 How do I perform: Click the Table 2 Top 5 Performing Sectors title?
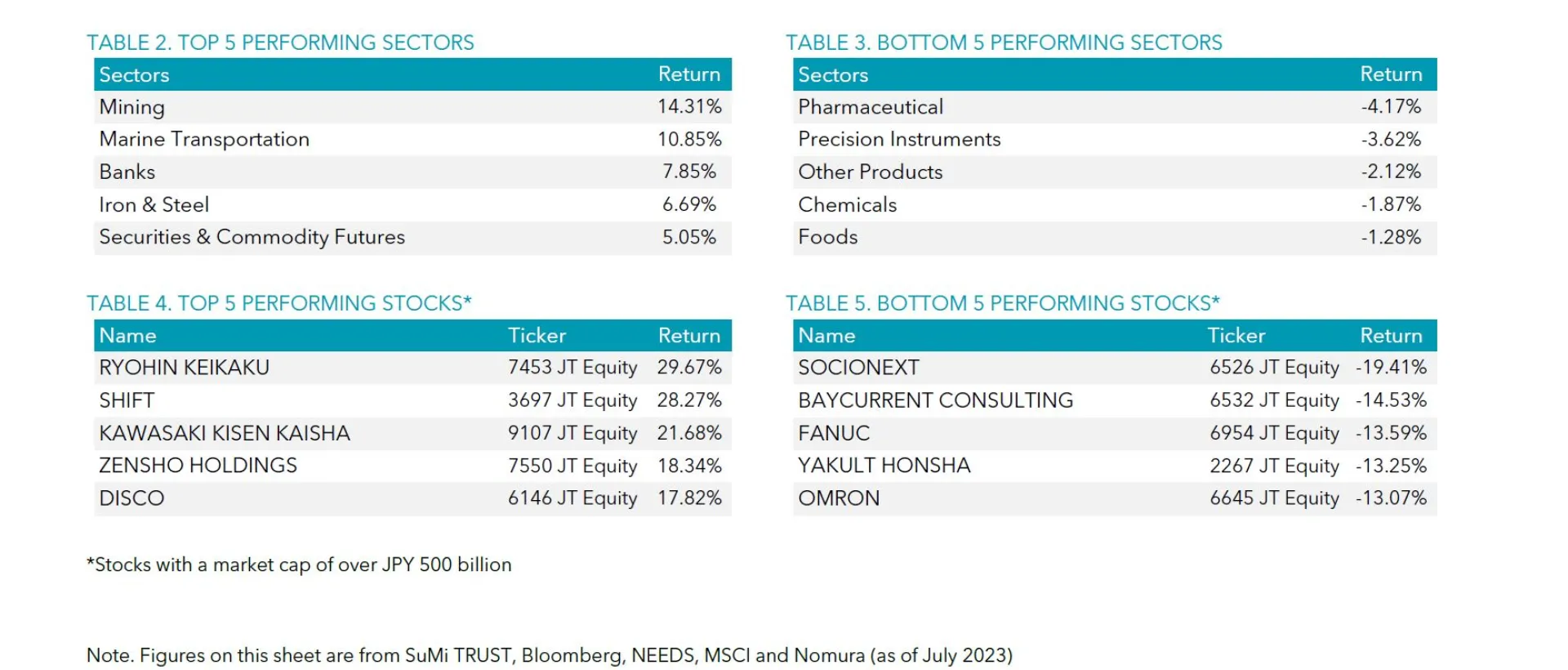point(280,42)
